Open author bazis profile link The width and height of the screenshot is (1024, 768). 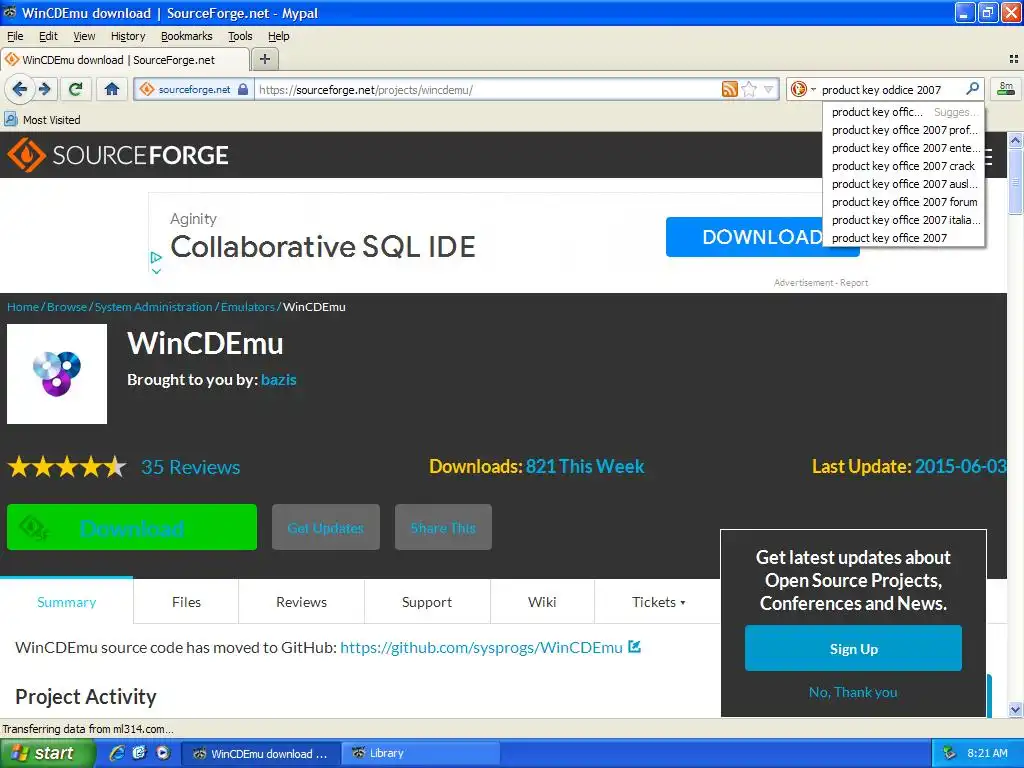point(279,379)
